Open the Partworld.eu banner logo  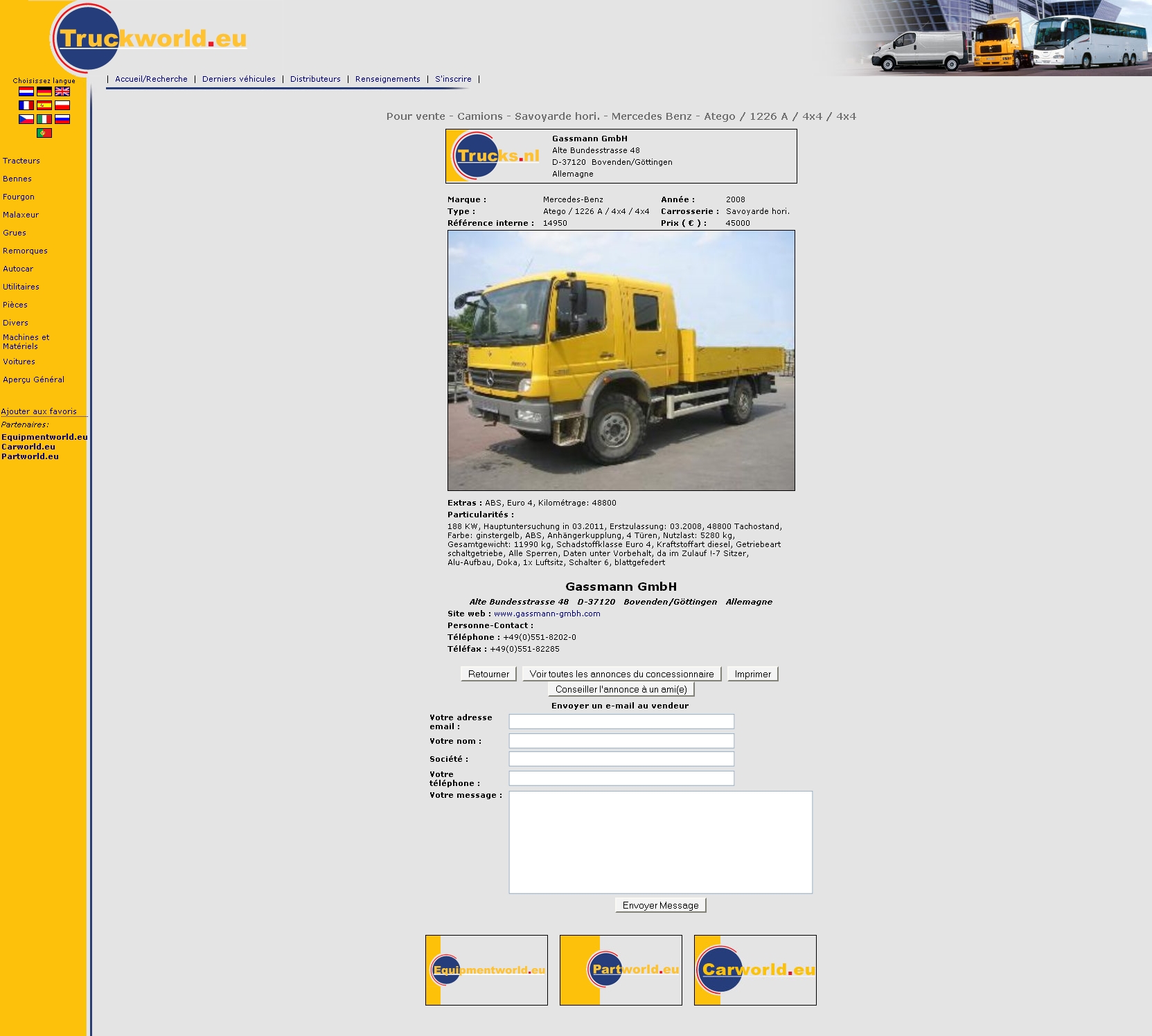(x=621, y=970)
